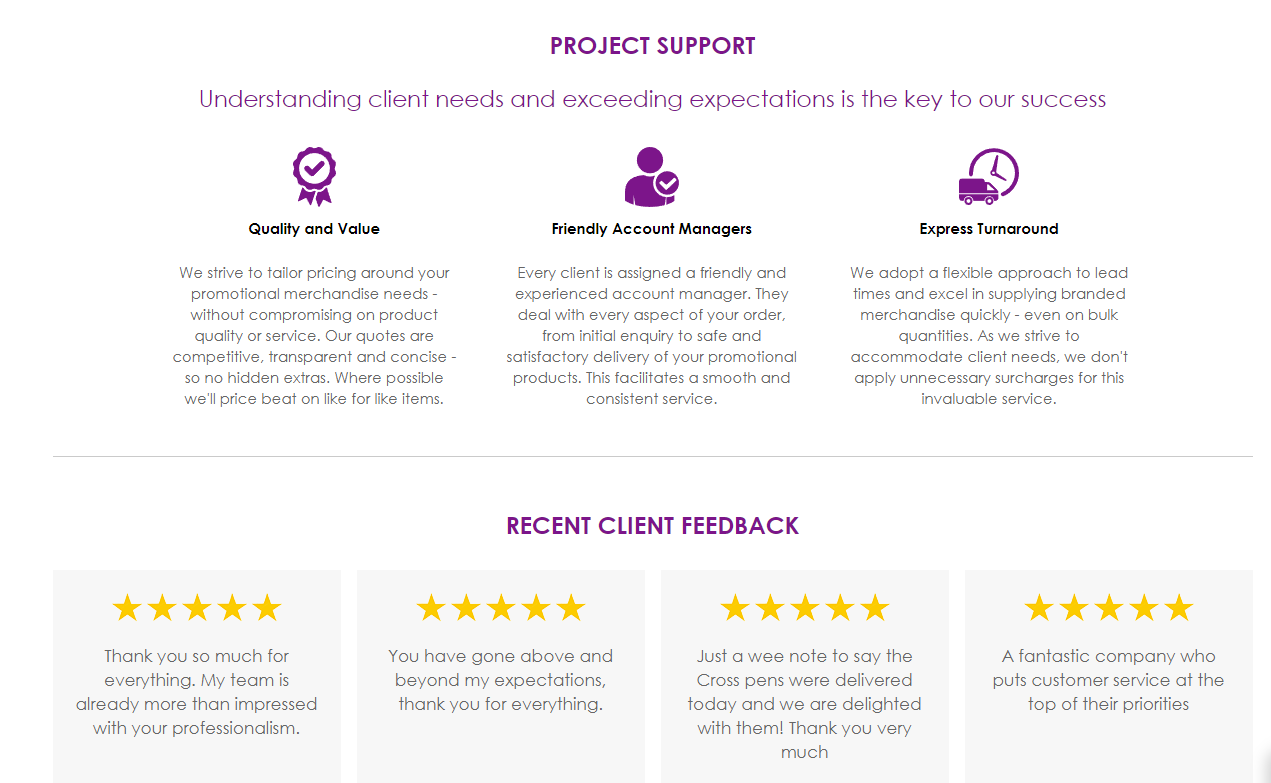Click the stars above the Cross pens feedback
The width and height of the screenshot is (1271, 783).
pos(805,607)
